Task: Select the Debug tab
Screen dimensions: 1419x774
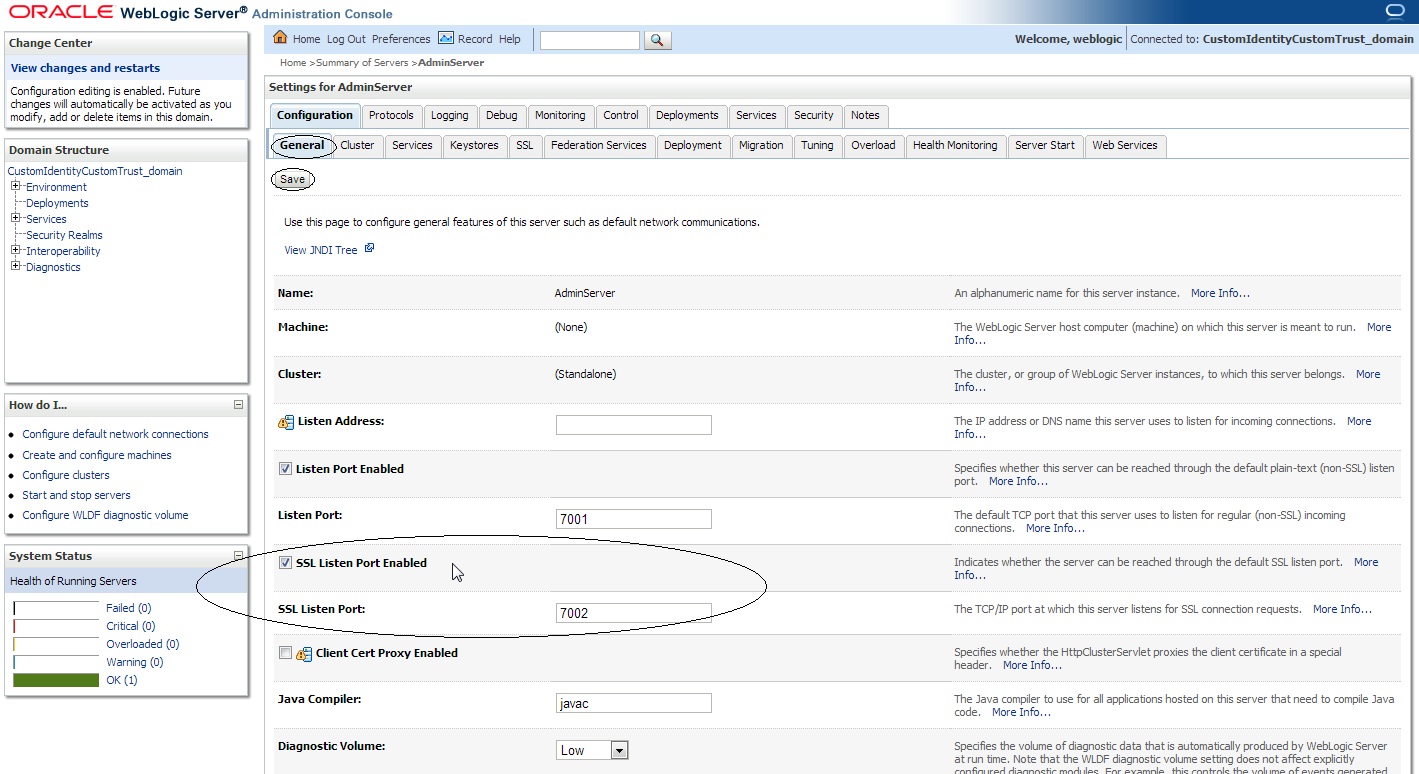Action: (502, 115)
